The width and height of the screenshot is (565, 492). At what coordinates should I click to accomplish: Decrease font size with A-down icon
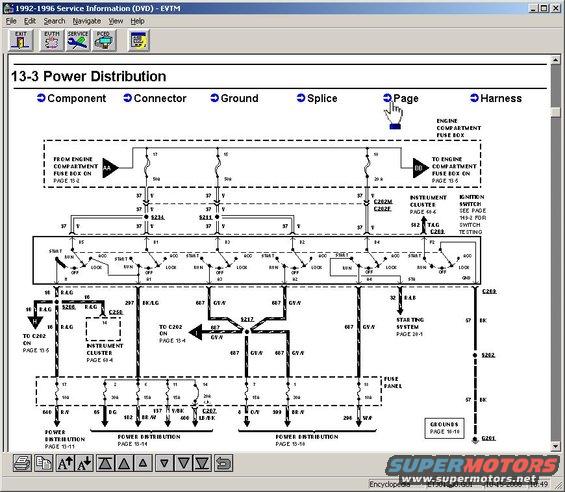click(84, 463)
